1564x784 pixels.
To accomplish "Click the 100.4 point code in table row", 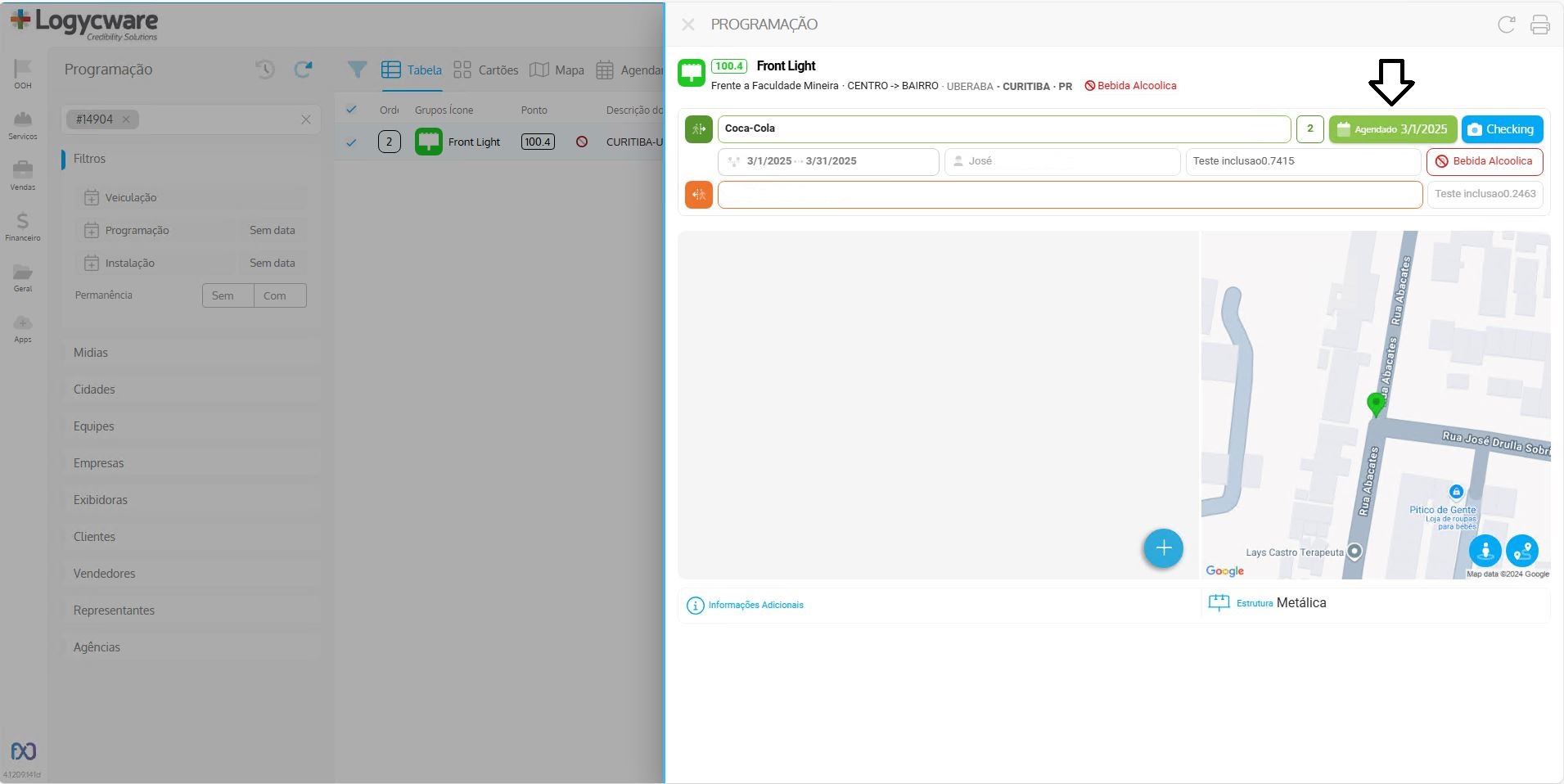I will coord(538,142).
